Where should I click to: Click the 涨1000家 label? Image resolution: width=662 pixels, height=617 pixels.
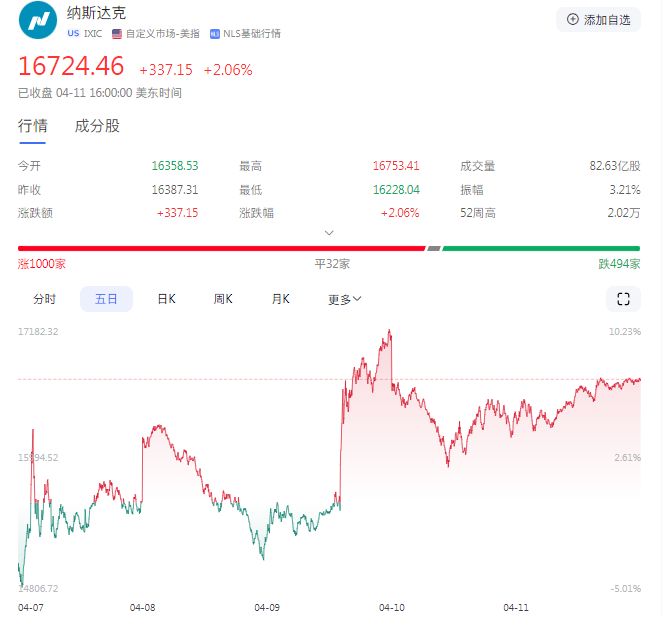[41, 264]
